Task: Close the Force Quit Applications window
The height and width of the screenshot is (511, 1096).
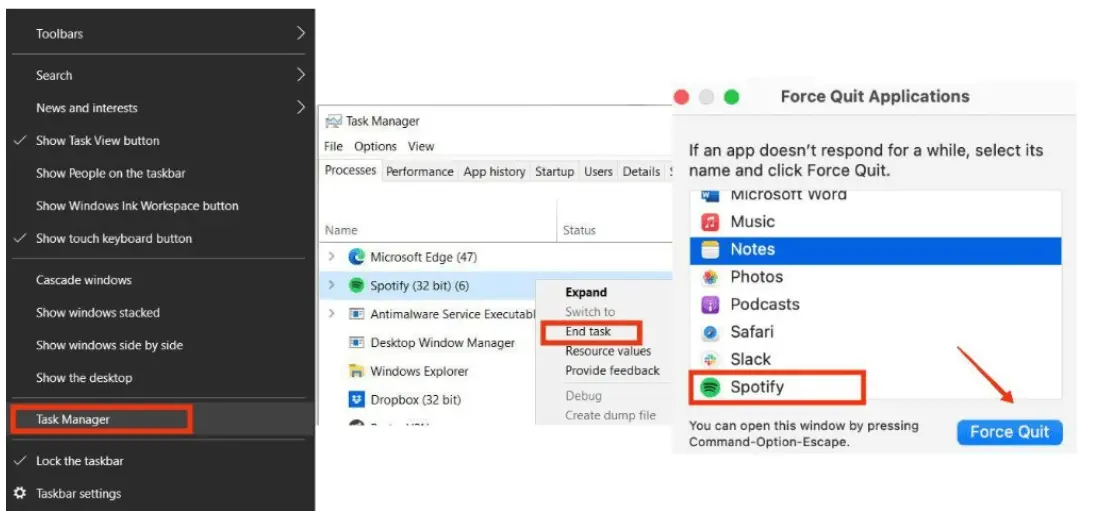Action: click(681, 97)
